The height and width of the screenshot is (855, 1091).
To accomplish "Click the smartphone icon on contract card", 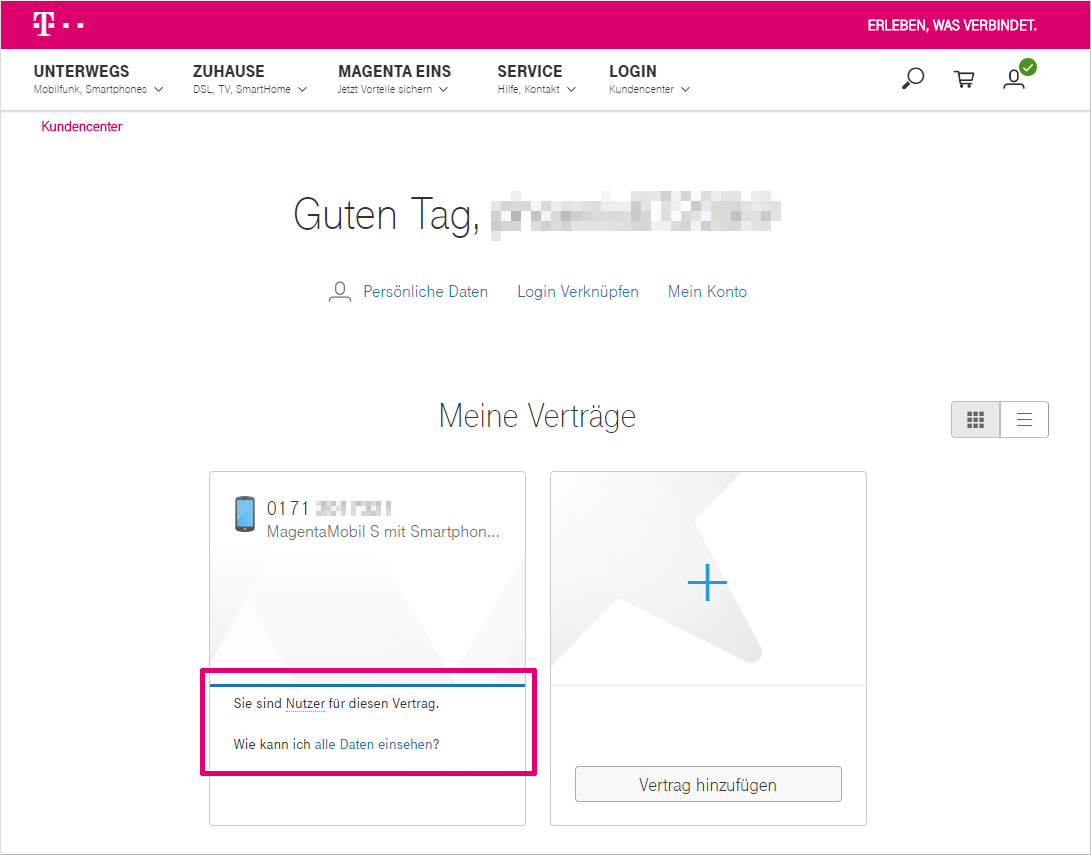I will (245, 514).
